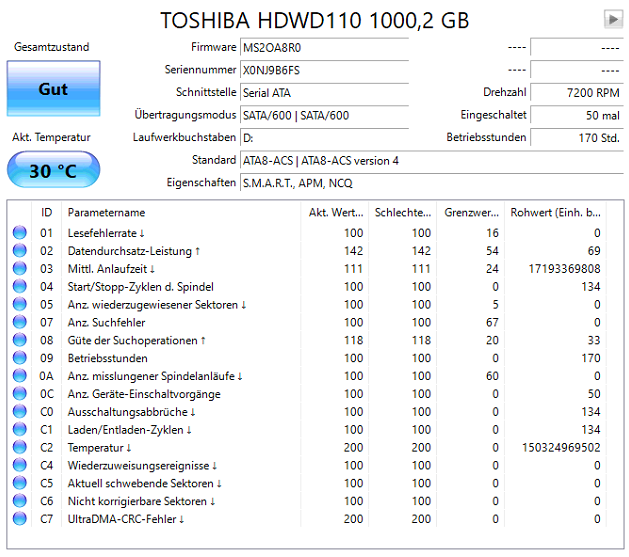The height and width of the screenshot is (557, 629).
Task: Click the next disk arrow button
Action: pyautogui.click(x=613, y=19)
